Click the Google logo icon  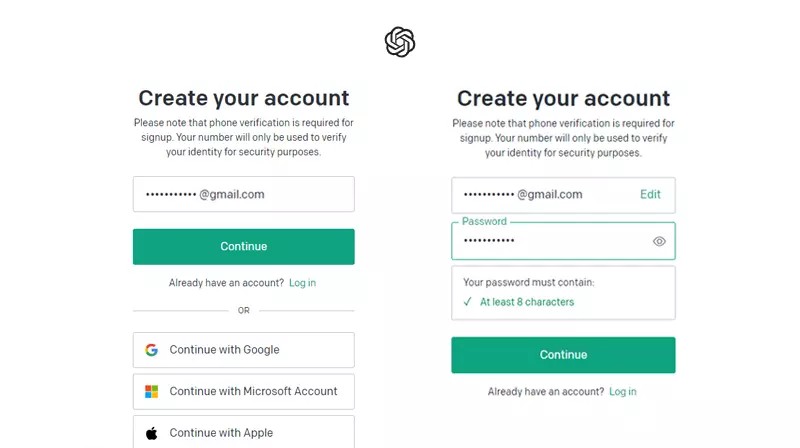(152, 350)
